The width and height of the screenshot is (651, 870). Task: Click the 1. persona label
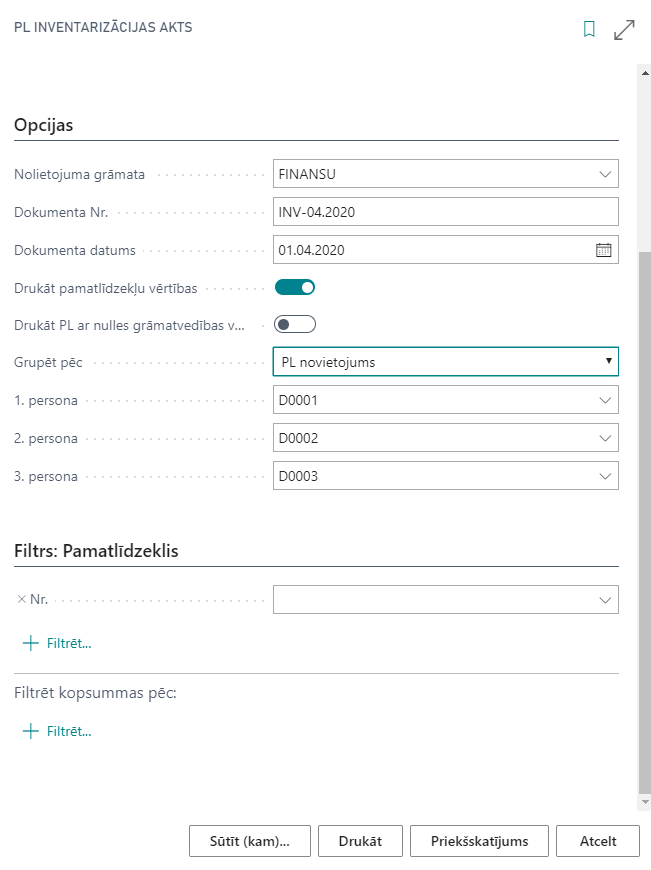[x=46, y=401]
